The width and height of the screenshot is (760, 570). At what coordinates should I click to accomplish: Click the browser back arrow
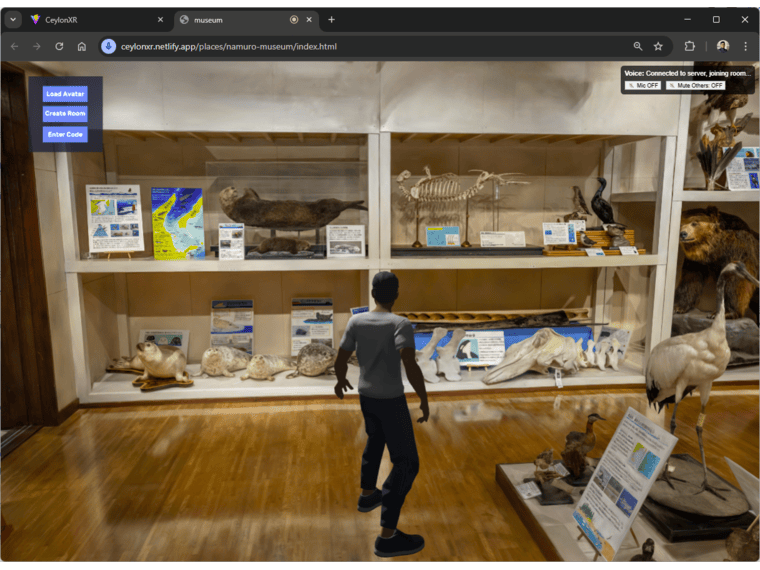coord(14,46)
